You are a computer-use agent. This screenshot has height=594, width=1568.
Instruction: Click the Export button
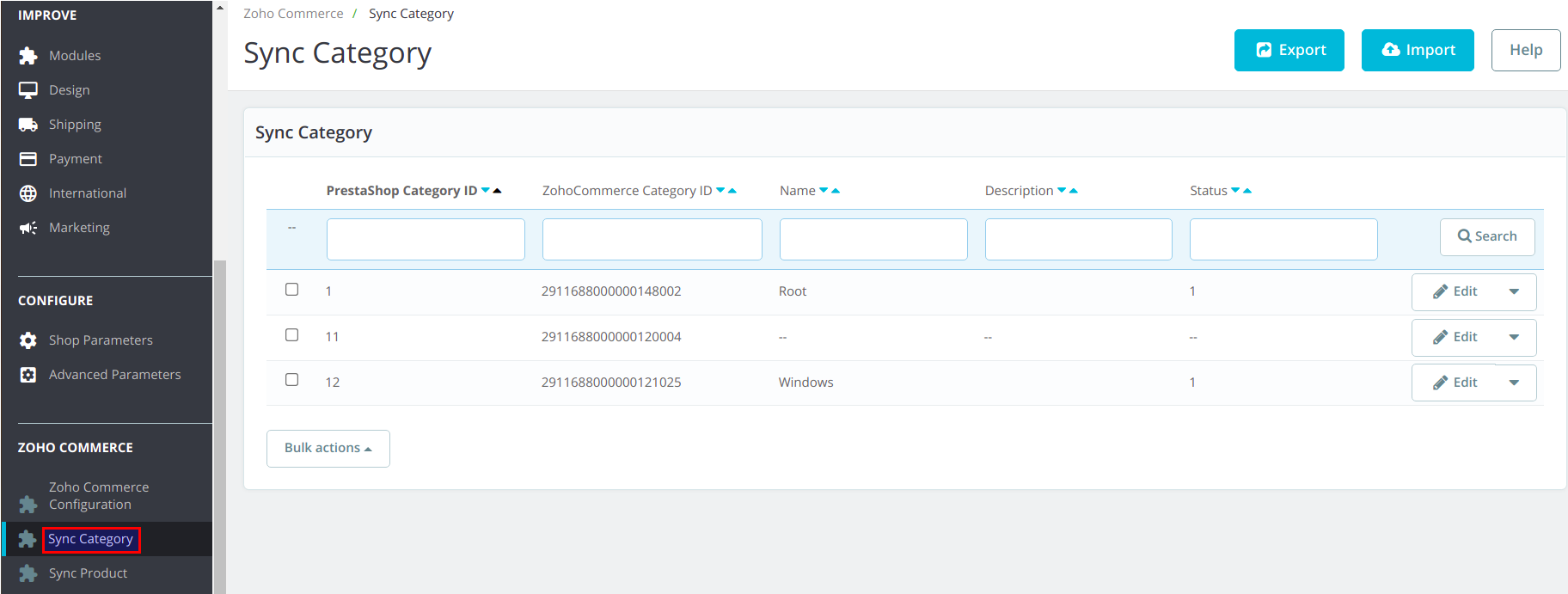(x=1289, y=51)
